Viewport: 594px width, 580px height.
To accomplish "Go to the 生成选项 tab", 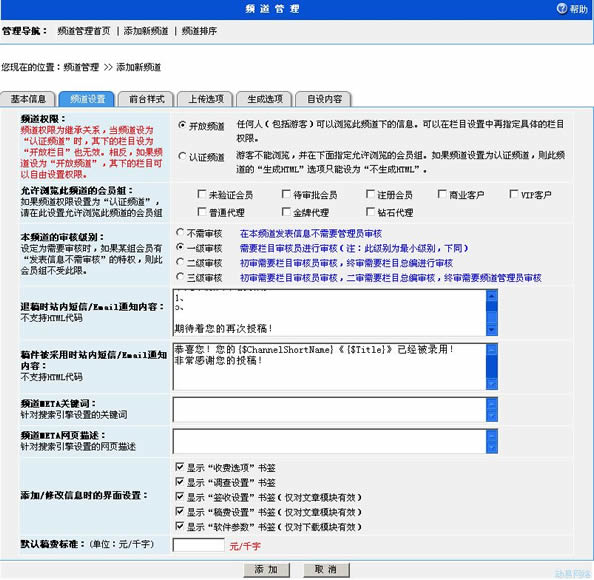I will click(x=265, y=99).
